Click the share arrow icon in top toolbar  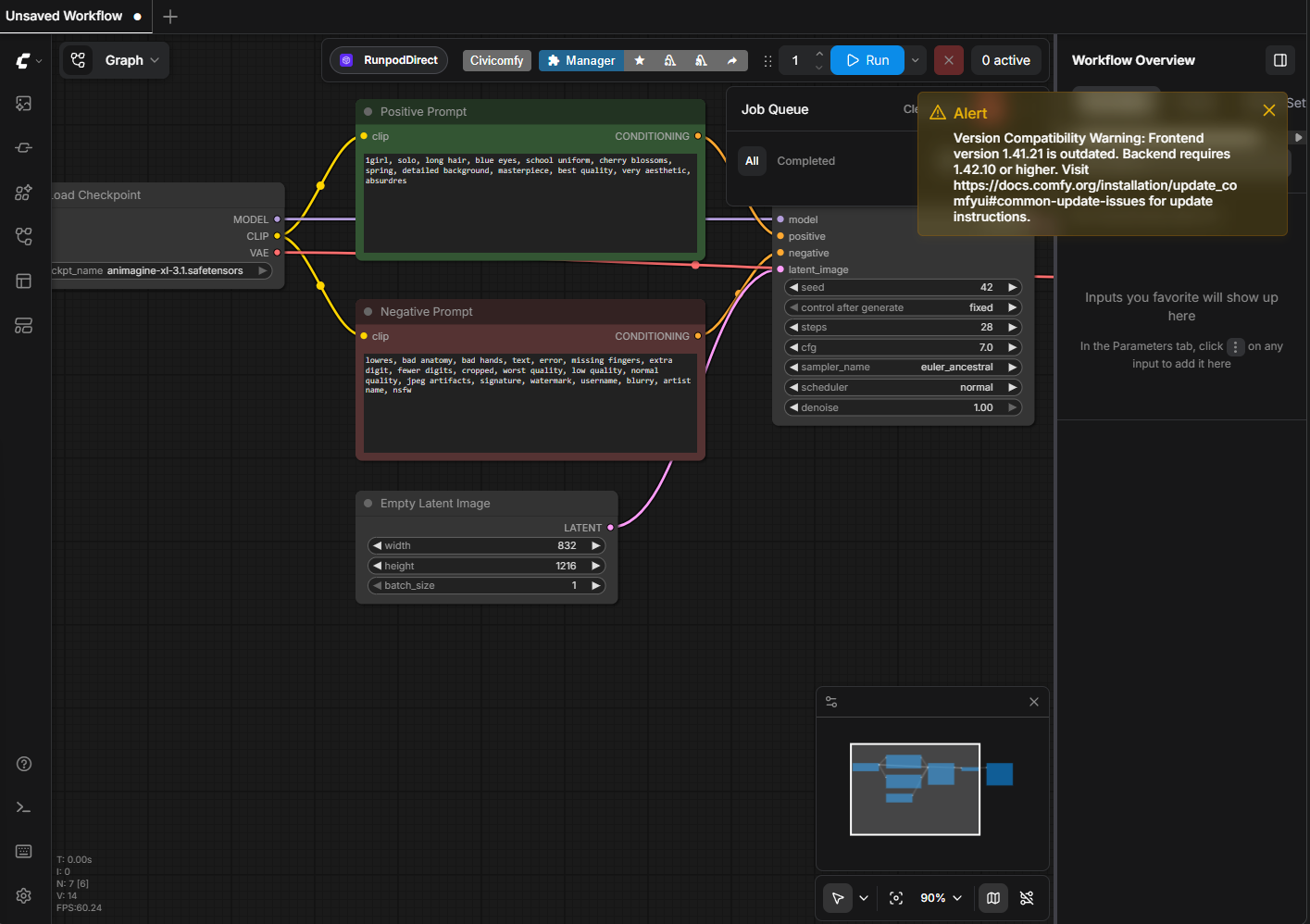coord(731,60)
